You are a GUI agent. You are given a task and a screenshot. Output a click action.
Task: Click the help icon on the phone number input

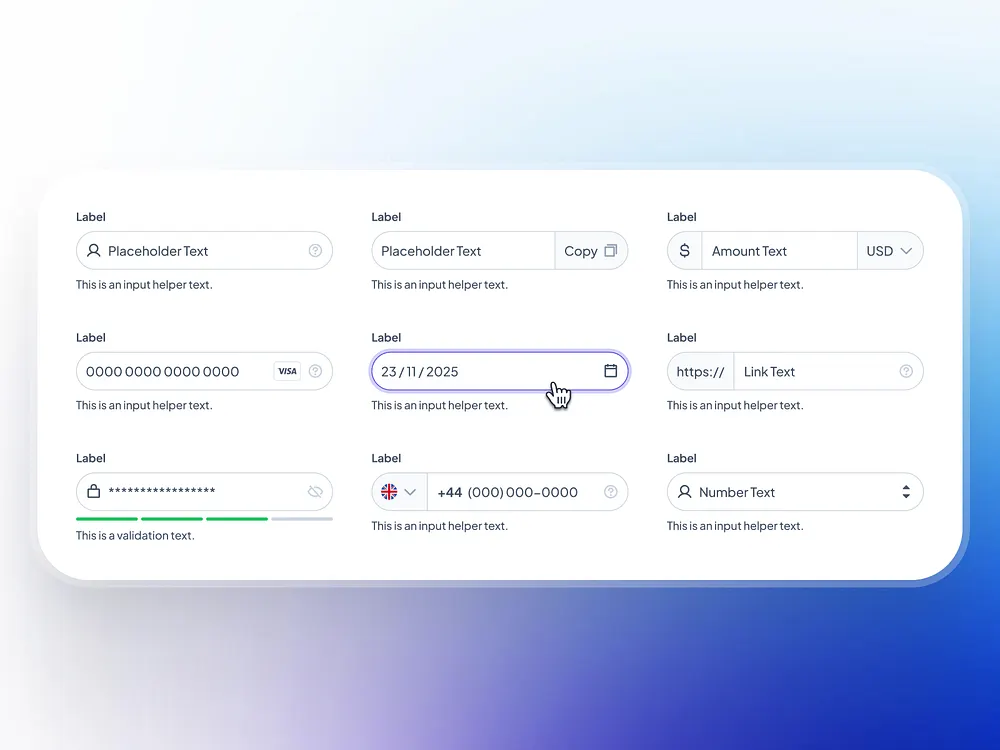[x=610, y=492]
